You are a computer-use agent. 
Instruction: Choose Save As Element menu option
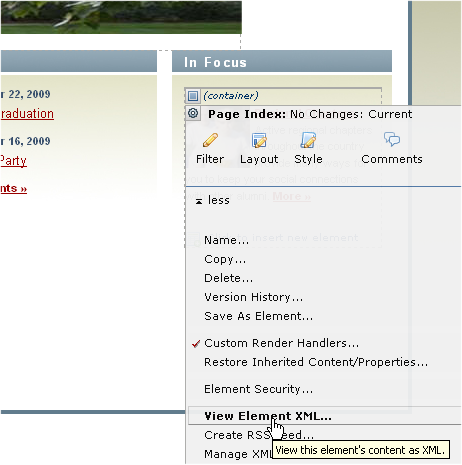coord(259,316)
